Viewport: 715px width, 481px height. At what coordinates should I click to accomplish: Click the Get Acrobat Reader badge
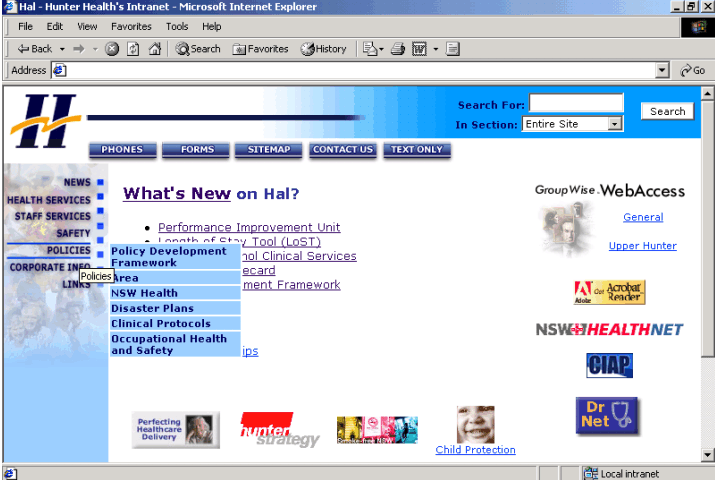[609, 292]
